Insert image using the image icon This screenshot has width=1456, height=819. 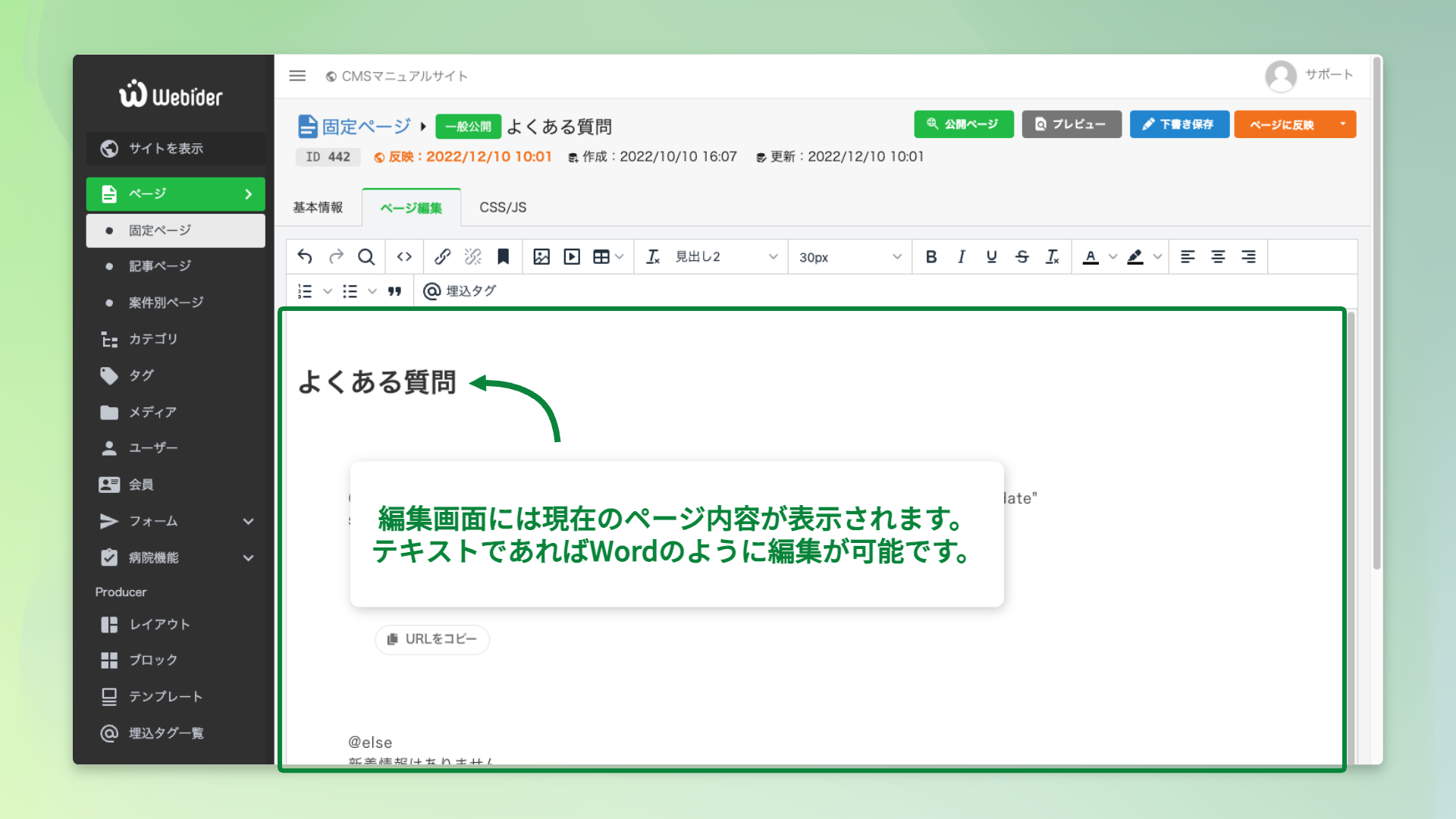pyautogui.click(x=541, y=257)
